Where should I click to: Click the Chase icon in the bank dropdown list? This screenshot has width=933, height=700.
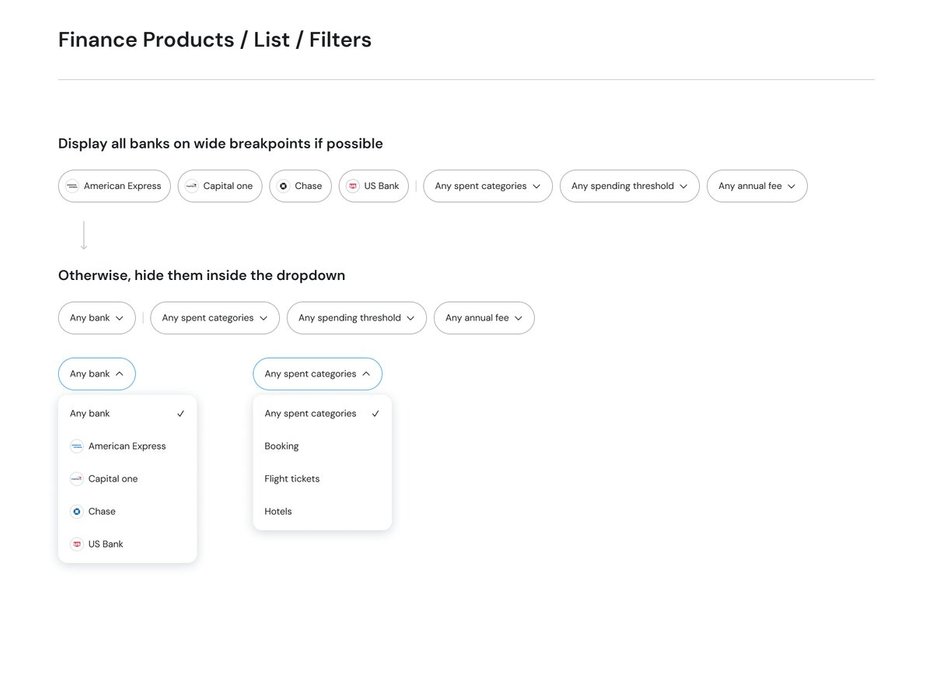click(x=77, y=512)
